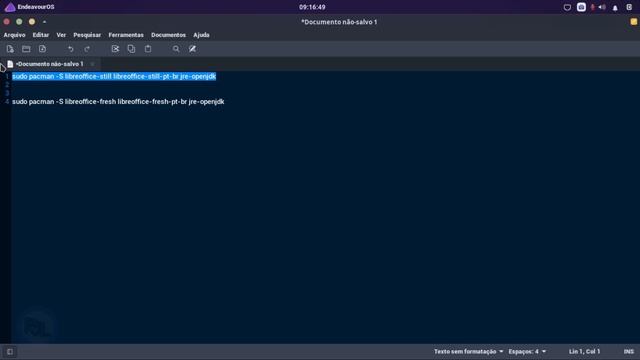Screen dimensions: 640x360
Task: Toggle the microphone tray icon
Action: point(592,7)
